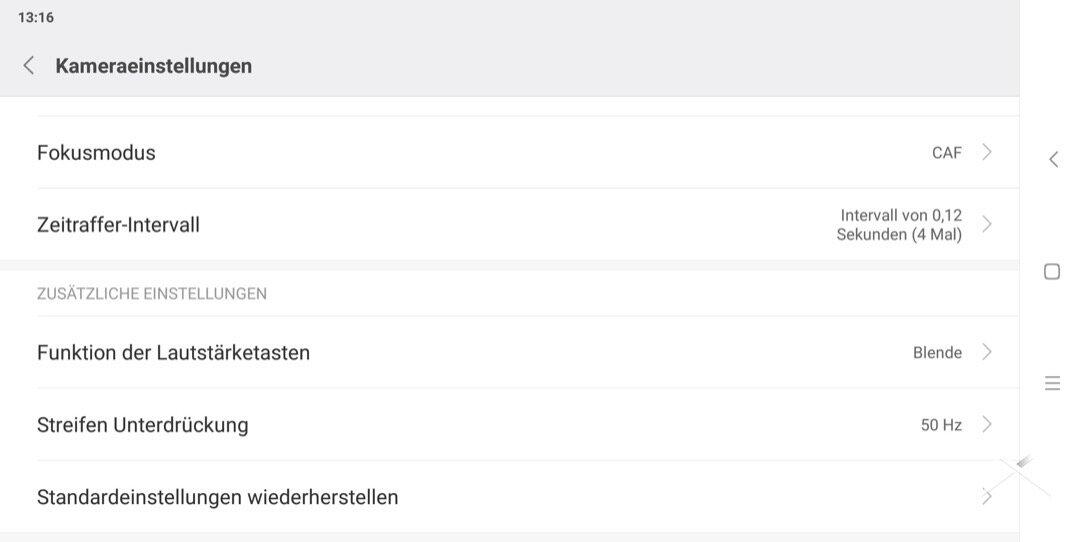
Task: Expand Lautstärketasten function via chevron arrow
Action: click(987, 353)
